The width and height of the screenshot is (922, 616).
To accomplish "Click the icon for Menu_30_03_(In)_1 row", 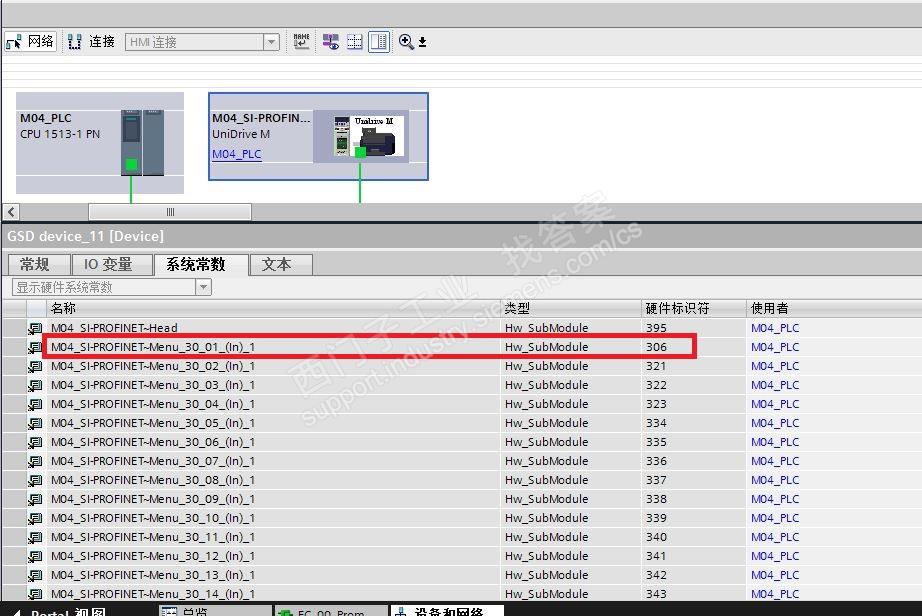I will pos(35,385).
